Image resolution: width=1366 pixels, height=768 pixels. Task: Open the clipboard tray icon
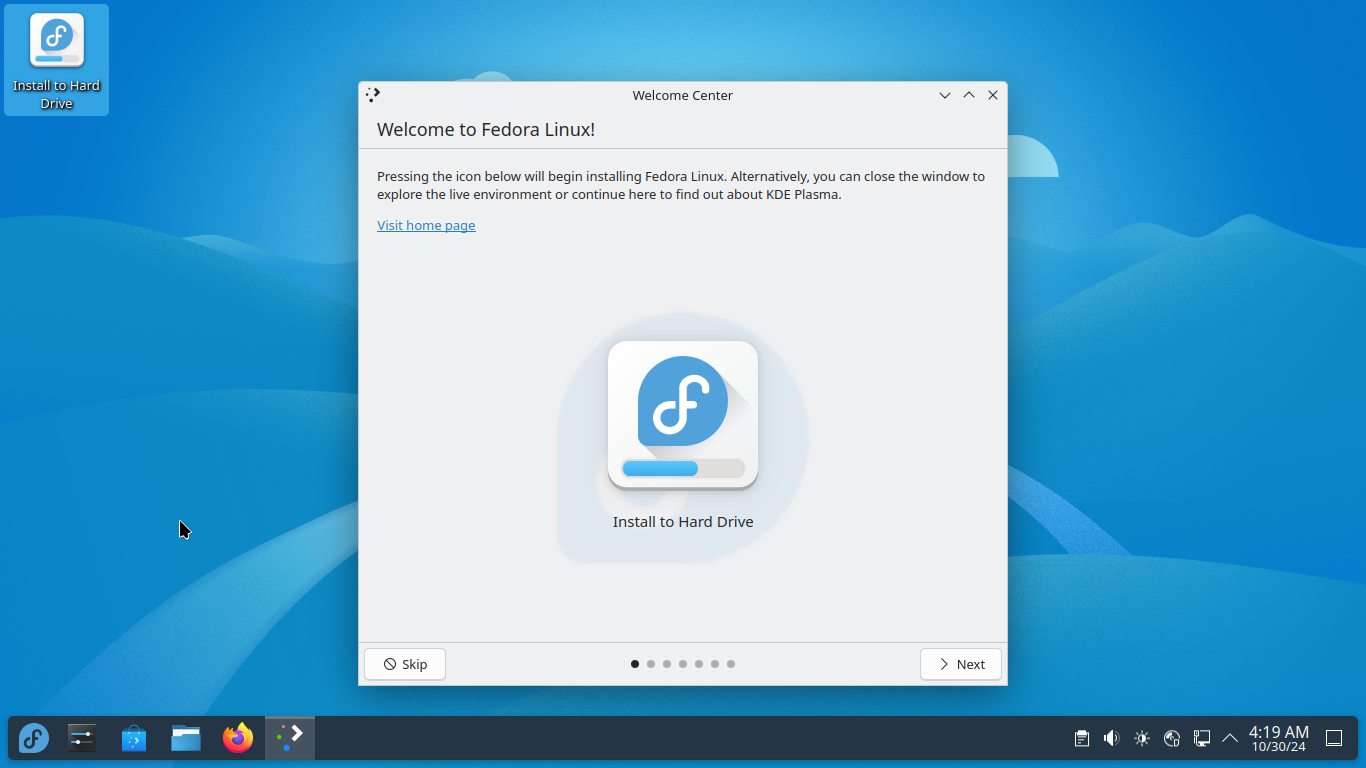click(1082, 739)
